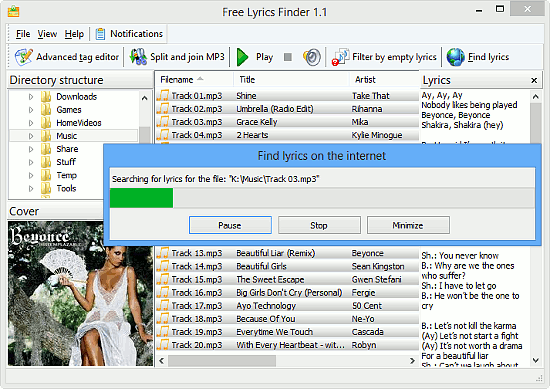Click the music note icon of Track 13.mp3
This screenshot has width=550, height=389.
click(x=162, y=253)
